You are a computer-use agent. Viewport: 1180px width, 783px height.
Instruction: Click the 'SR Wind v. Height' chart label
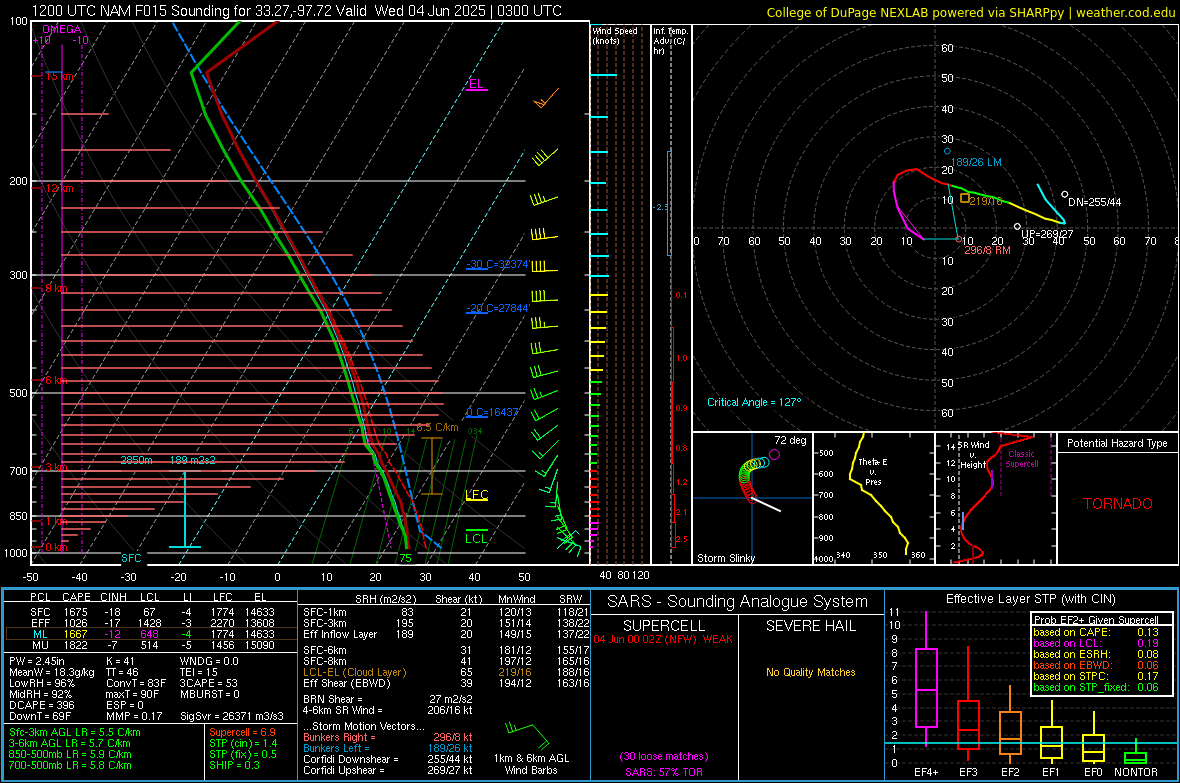tap(973, 455)
